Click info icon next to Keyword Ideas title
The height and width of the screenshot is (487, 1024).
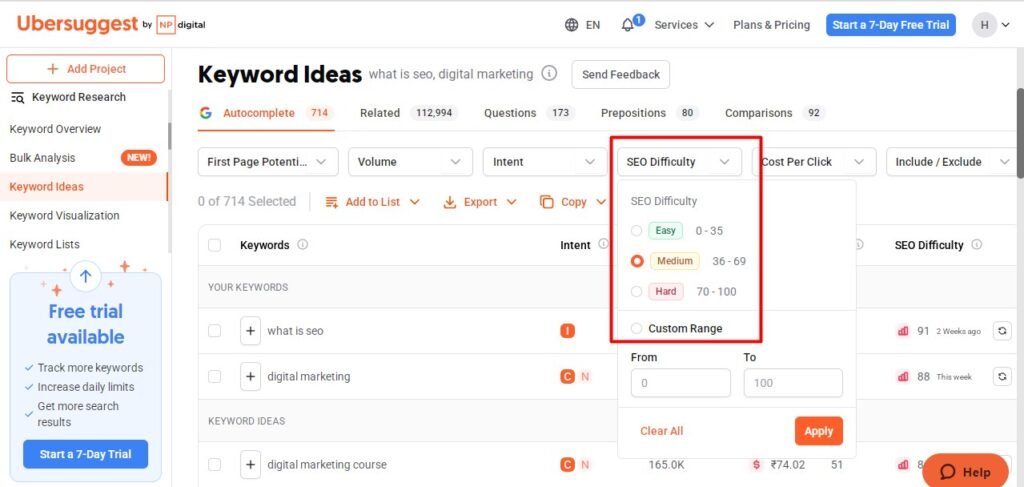pyautogui.click(x=549, y=73)
